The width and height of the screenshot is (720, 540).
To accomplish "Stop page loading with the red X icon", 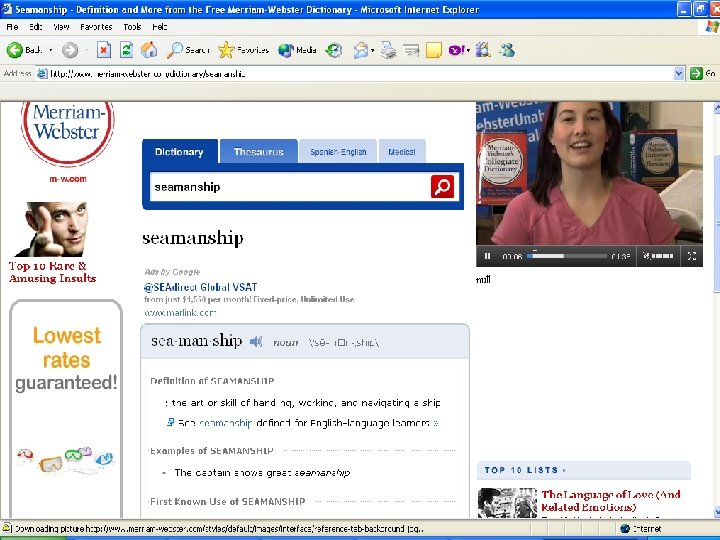I will pyautogui.click(x=104, y=50).
